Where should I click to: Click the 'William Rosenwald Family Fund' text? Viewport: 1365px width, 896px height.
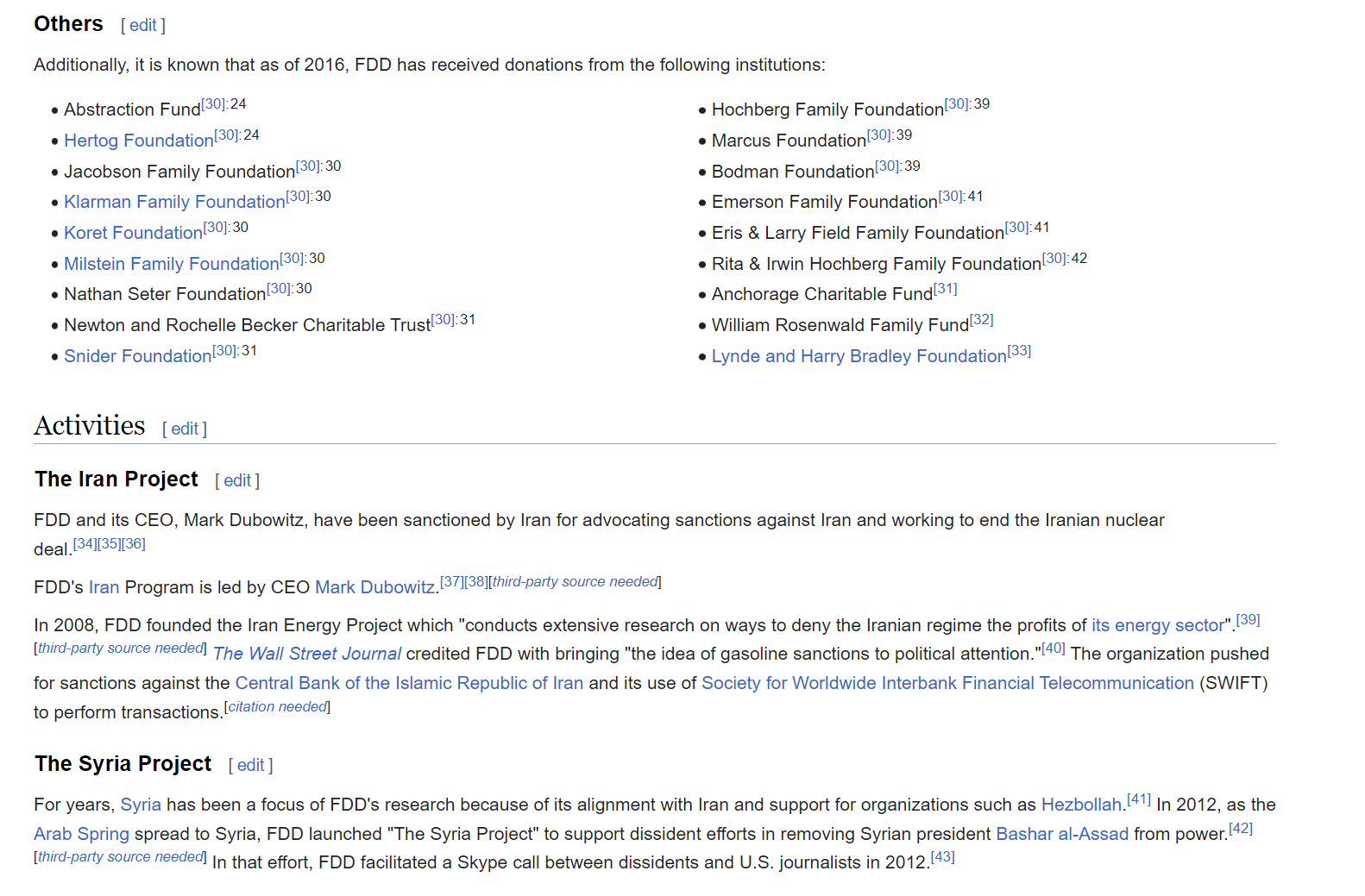(x=840, y=325)
